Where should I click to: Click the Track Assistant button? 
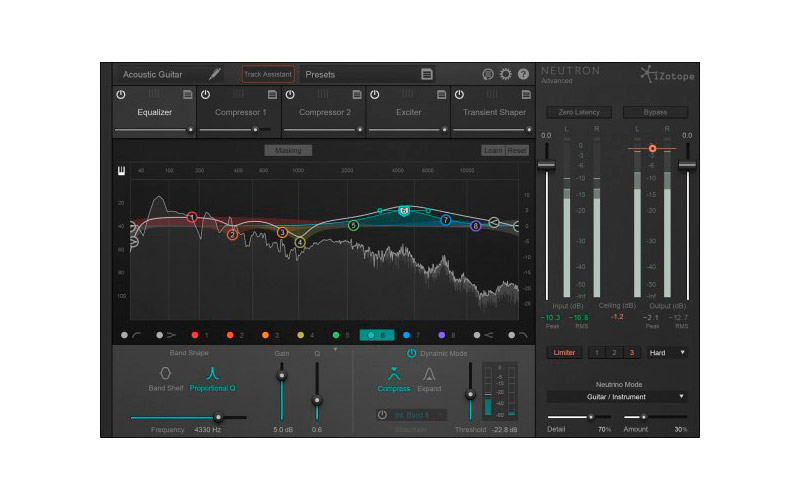pyautogui.click(x=268, y=74)
